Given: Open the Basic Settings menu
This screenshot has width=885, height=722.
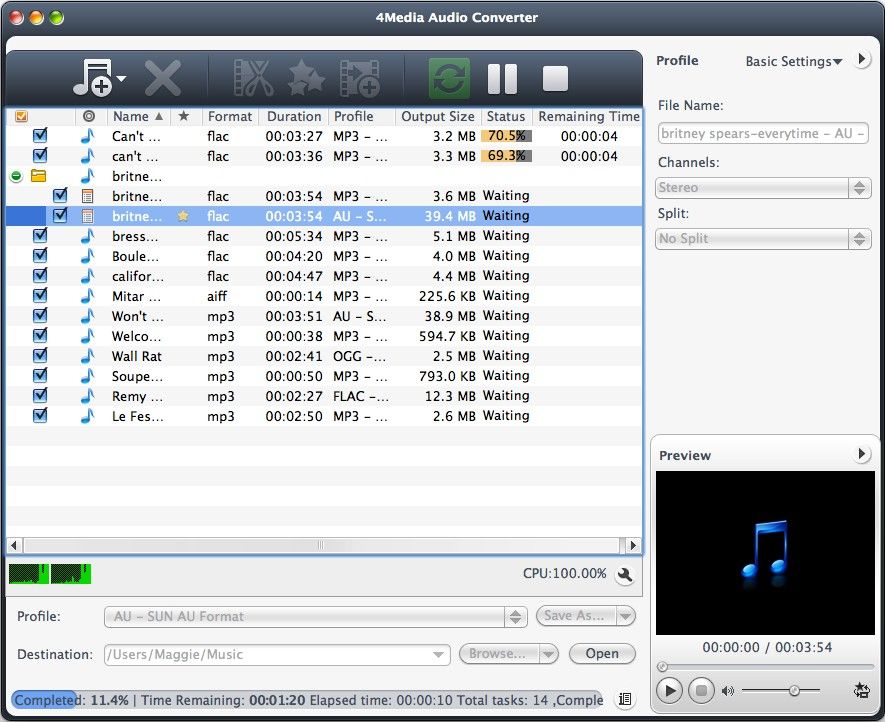Looking at the screenshot, I should (793, 62).
